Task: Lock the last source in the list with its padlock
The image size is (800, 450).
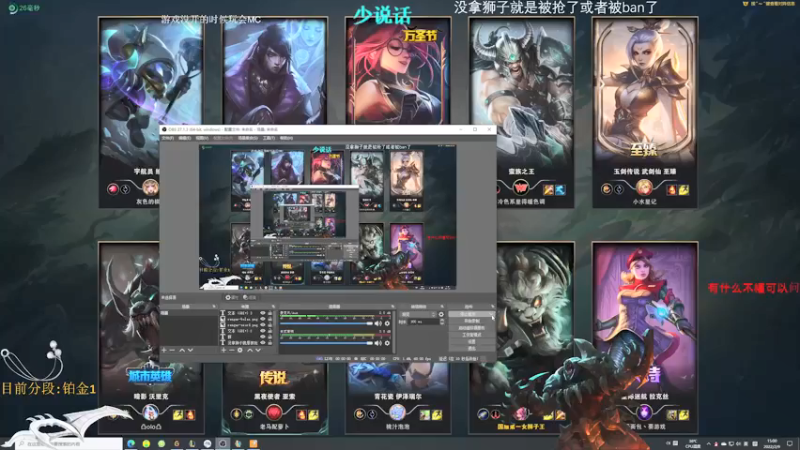Action: (270, 342)
